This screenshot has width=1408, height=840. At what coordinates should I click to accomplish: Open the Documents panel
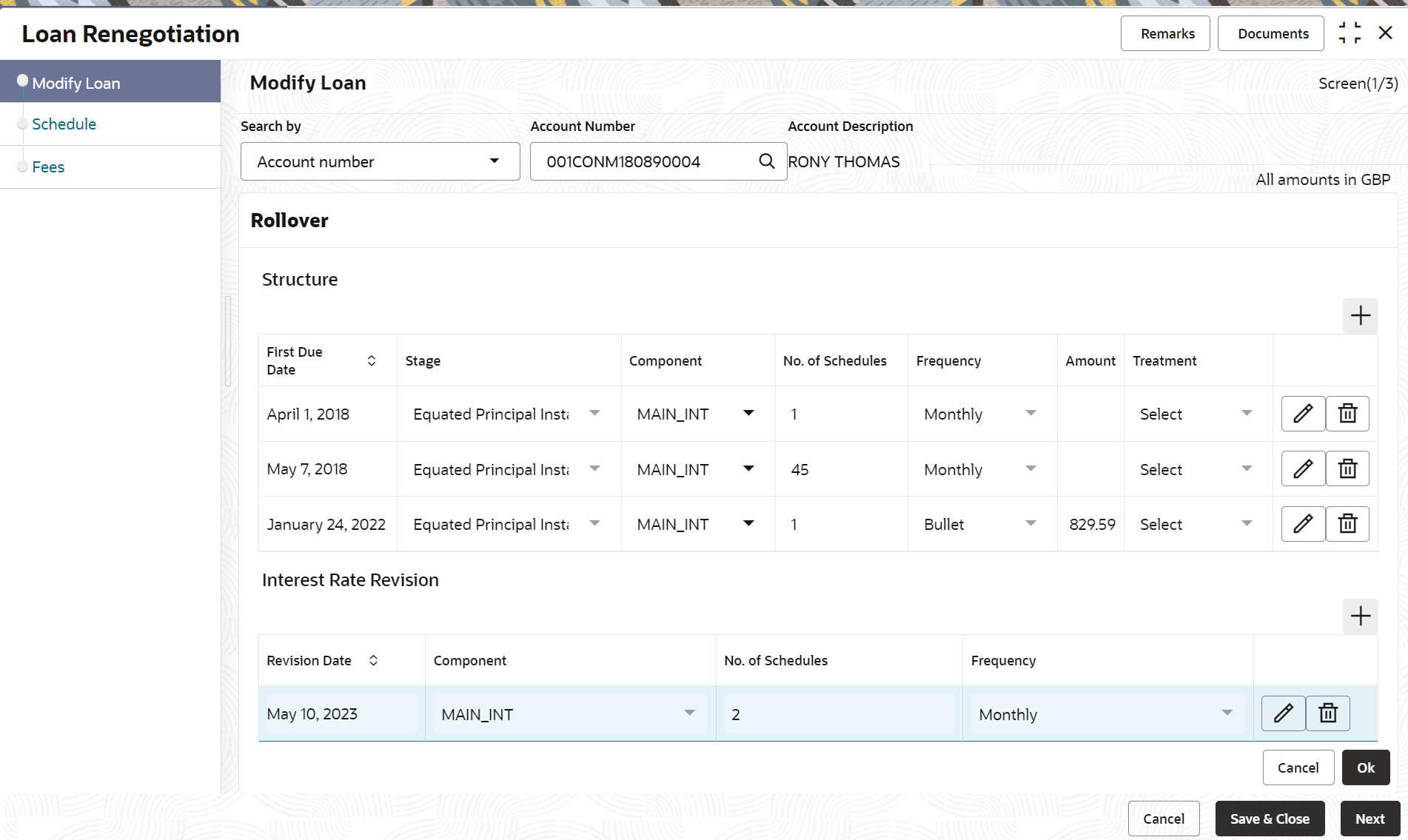tap(1273, 33)
